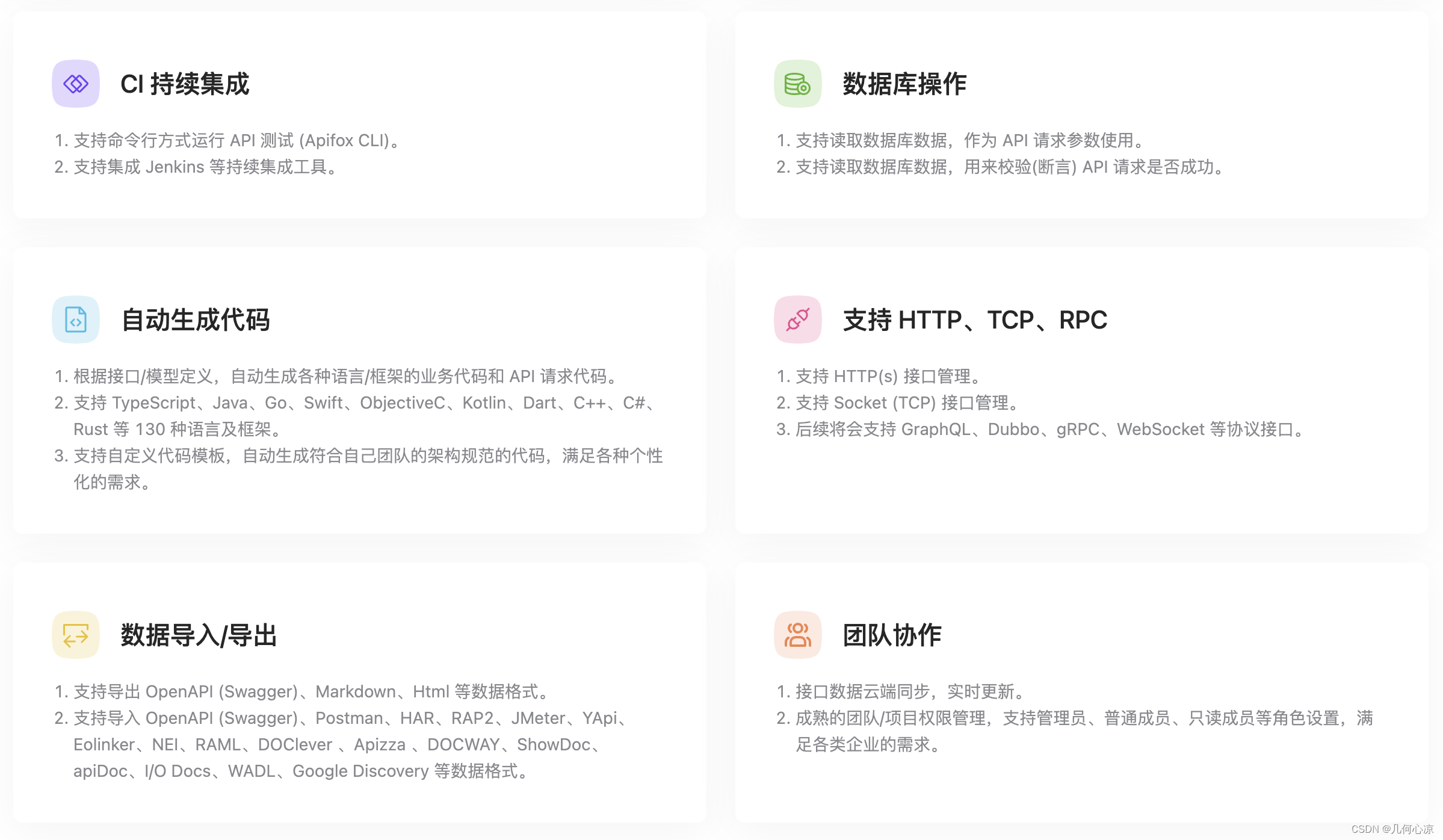The height and width of the screenshot is (840, 1443).
Task: Click the blue code file 自动生成代码 icon
Action: [76, 320]
